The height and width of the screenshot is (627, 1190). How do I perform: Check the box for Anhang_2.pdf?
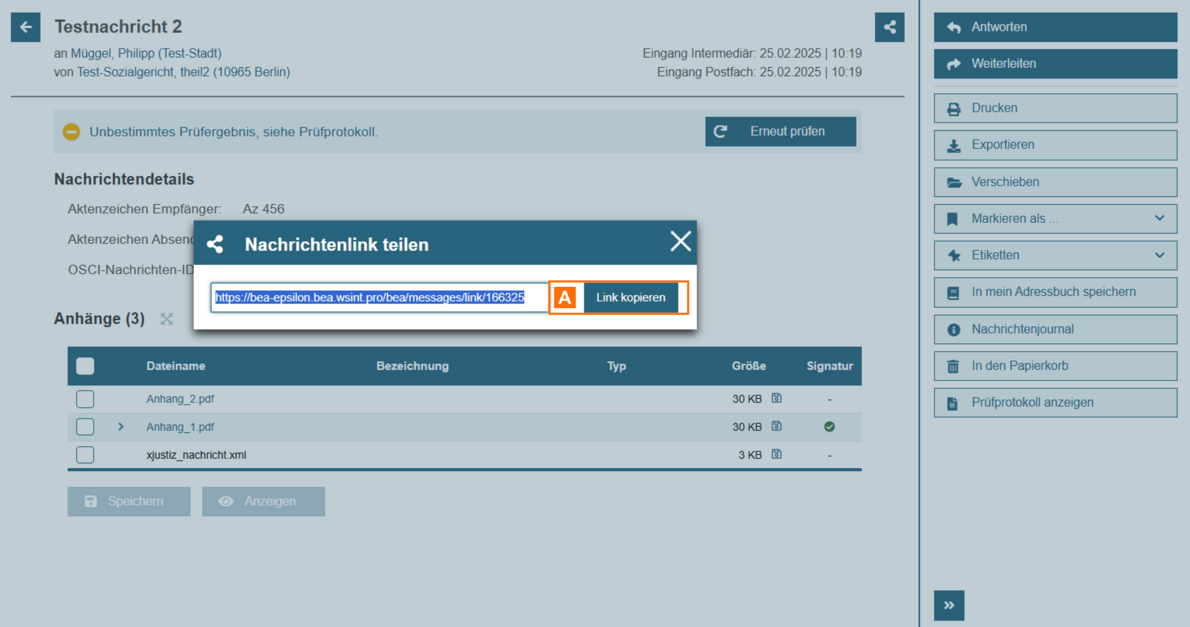click(x=85, y=399)
